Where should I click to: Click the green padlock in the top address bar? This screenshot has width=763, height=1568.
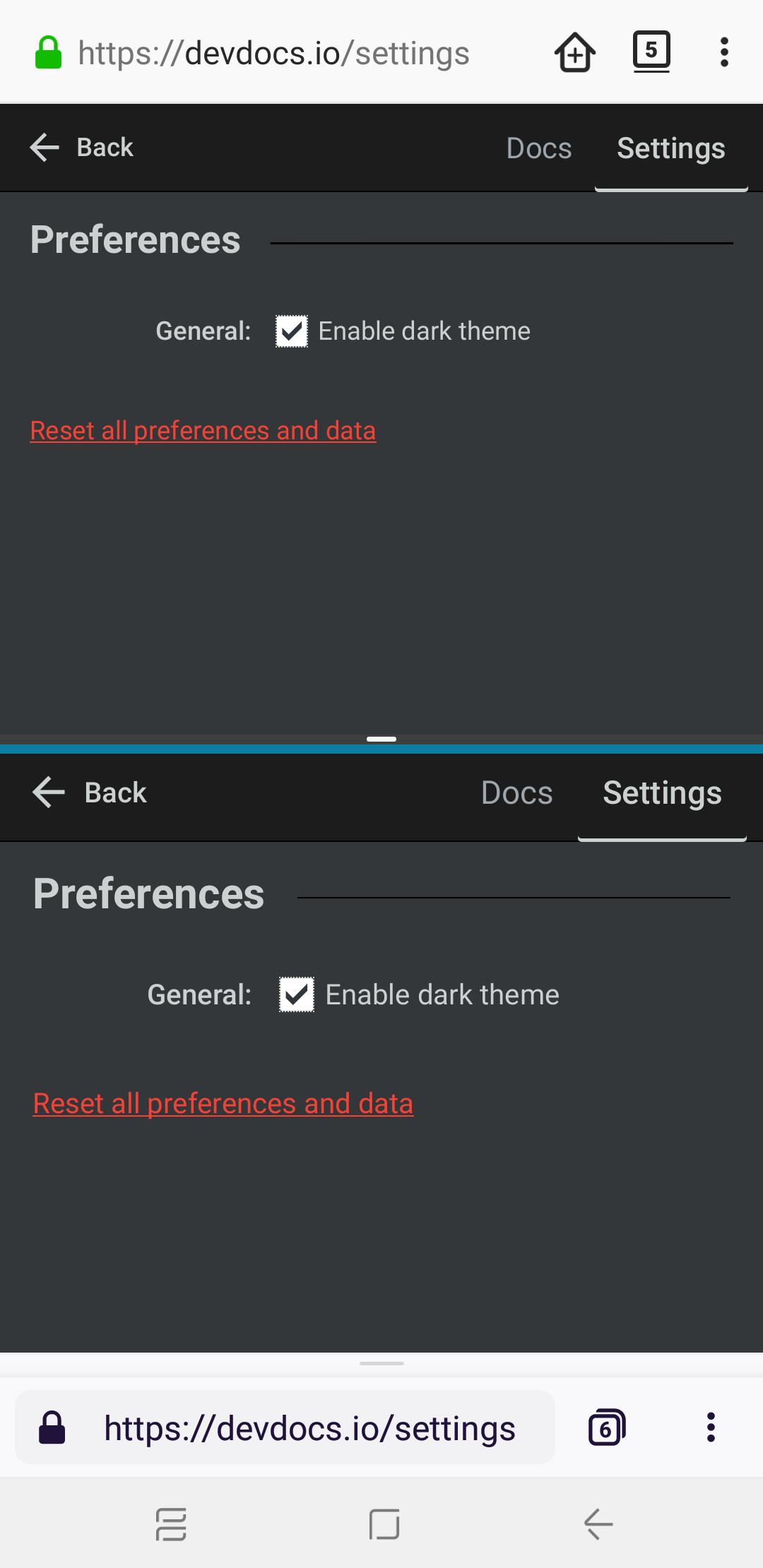pyautogui.click(x=47, y=52)
